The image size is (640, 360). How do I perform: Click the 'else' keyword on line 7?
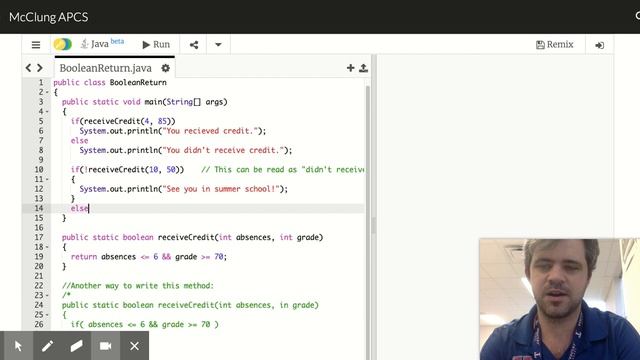79,140
